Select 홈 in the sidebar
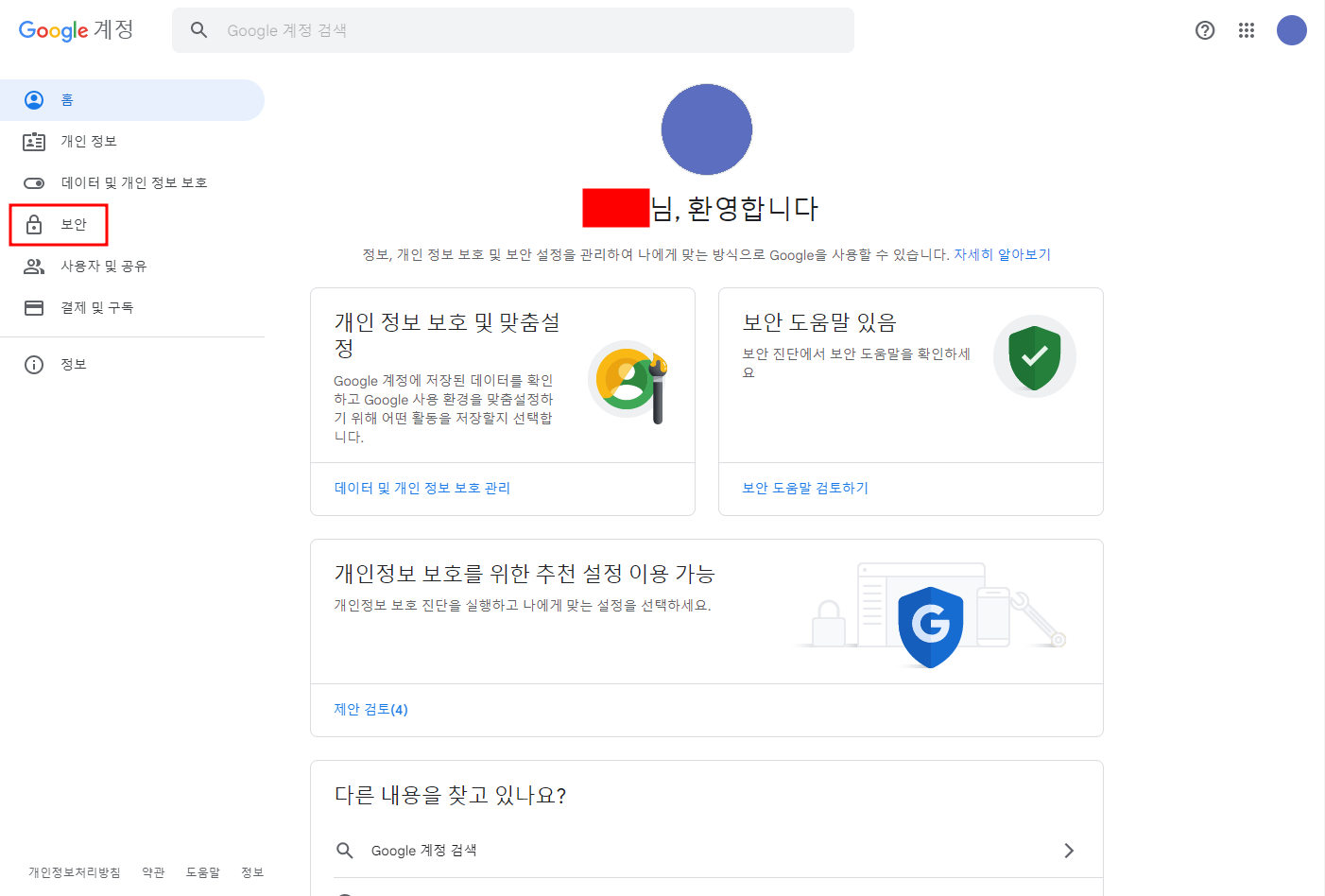1325x896 pixels. pos(132,100)
